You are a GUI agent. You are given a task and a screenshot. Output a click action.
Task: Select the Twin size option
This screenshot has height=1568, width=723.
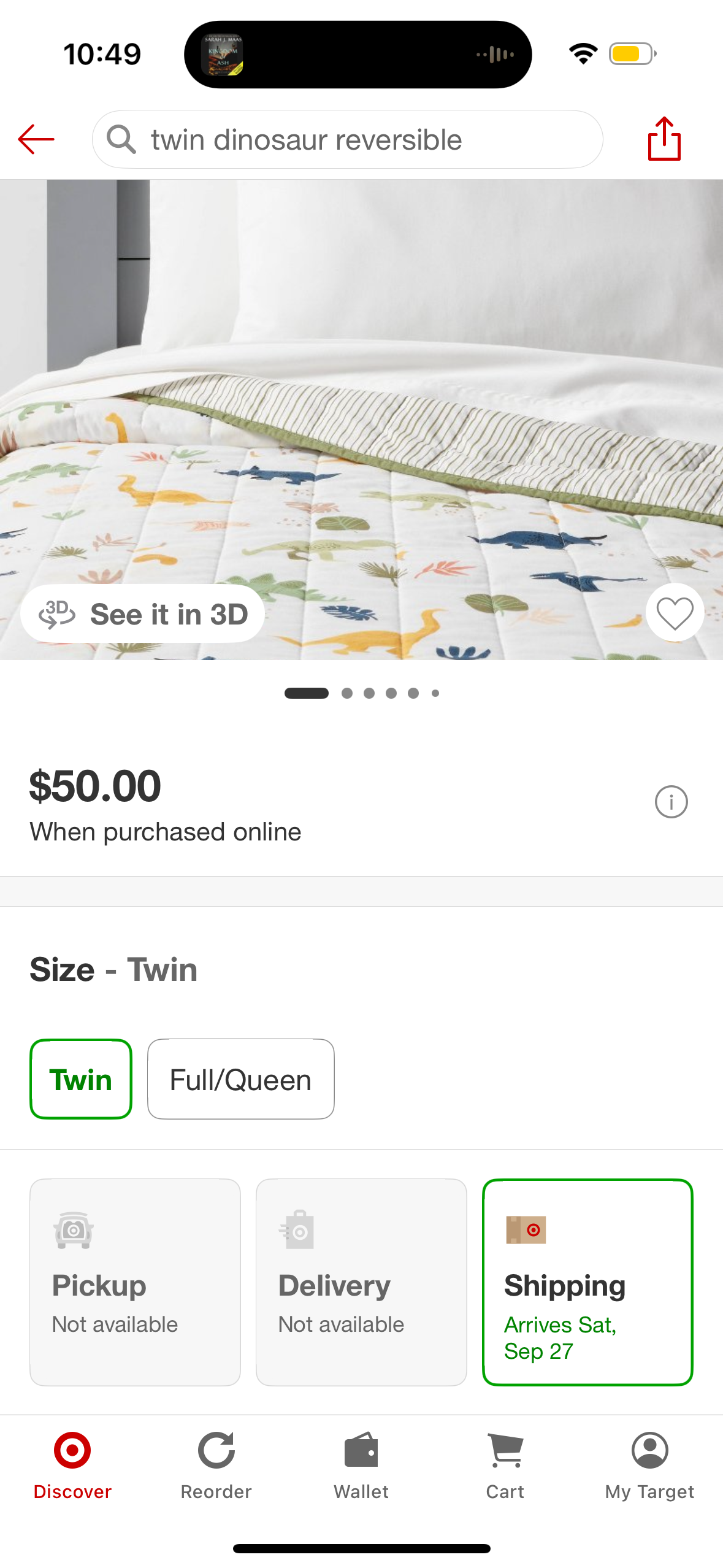[x=81, y=1079]
